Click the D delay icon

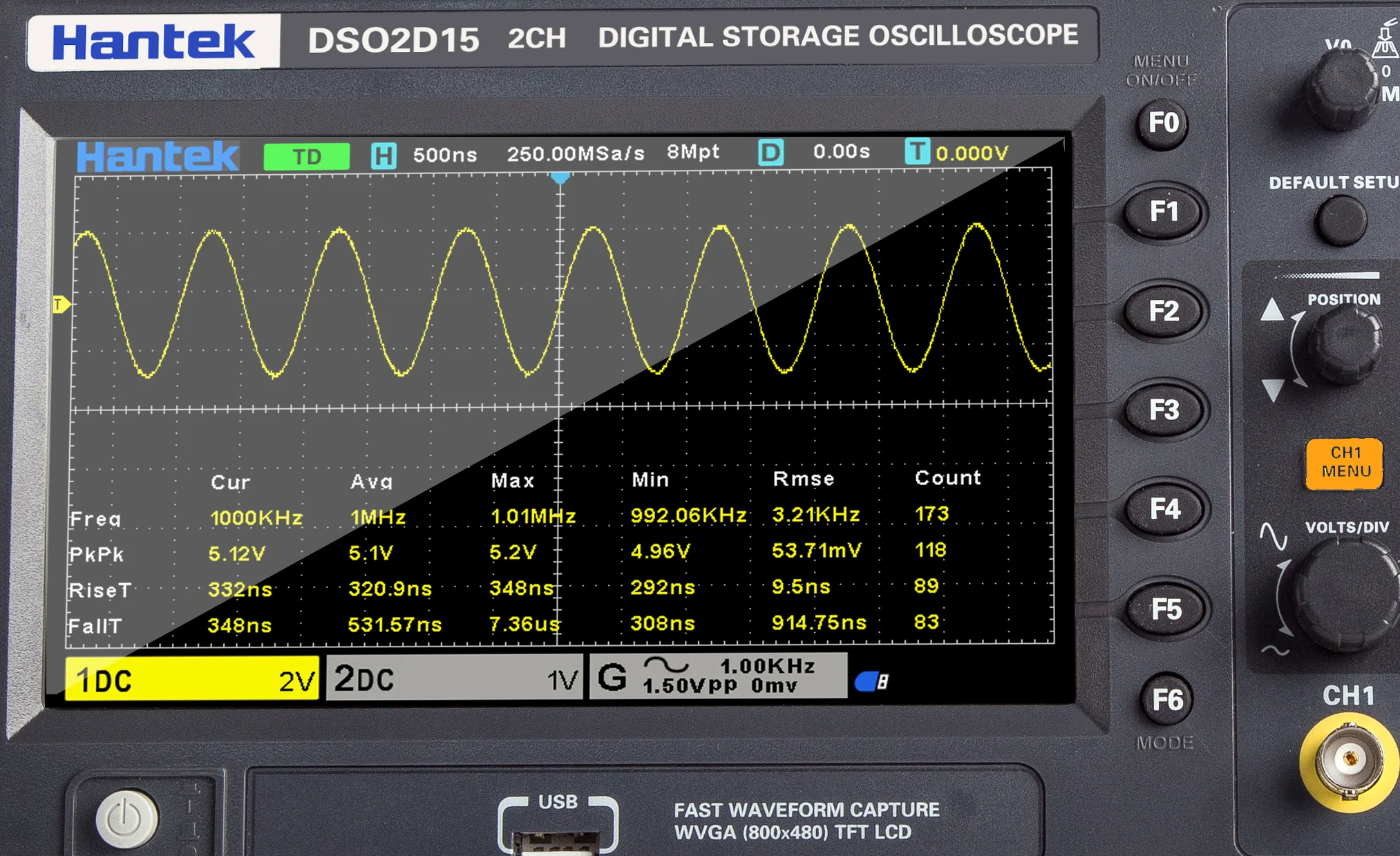click(770, 153)
